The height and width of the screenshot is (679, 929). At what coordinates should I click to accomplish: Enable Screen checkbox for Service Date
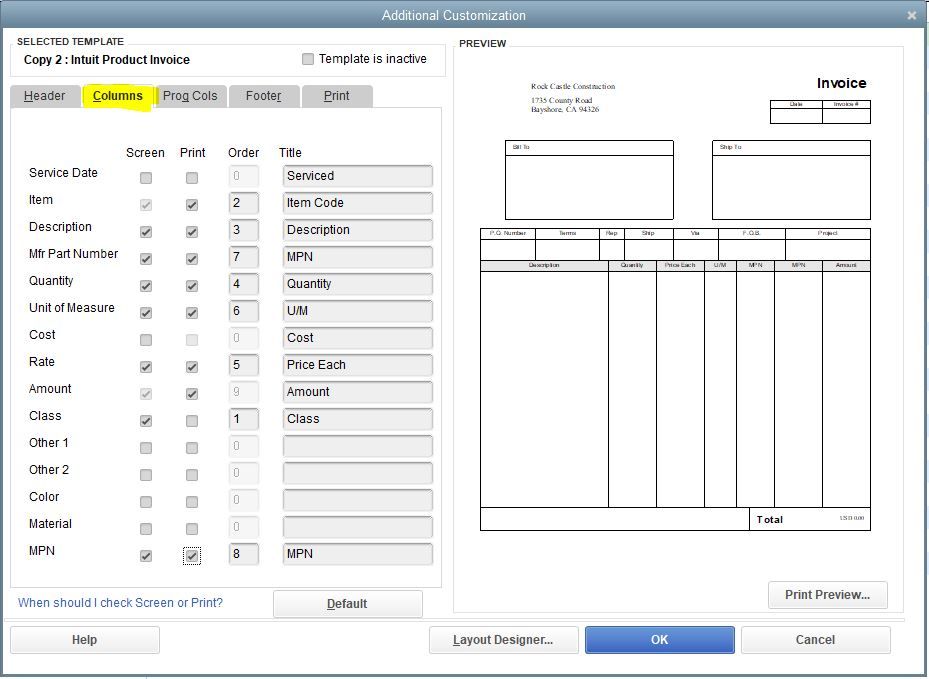pyautogui.click(x=146, y=178)
